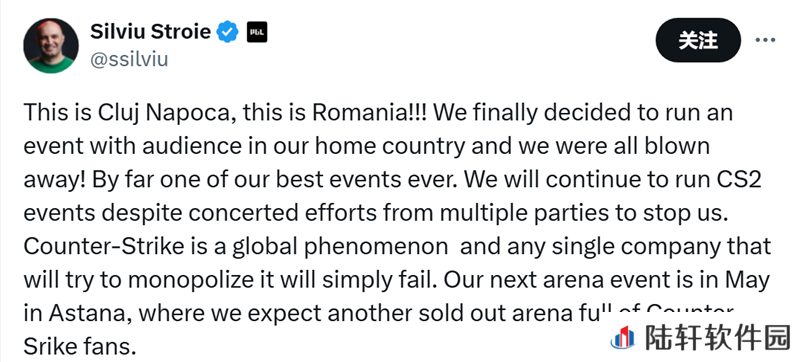Open Silviu Stroie's profile avatar

pyautogui.click(x=51, y=46)
